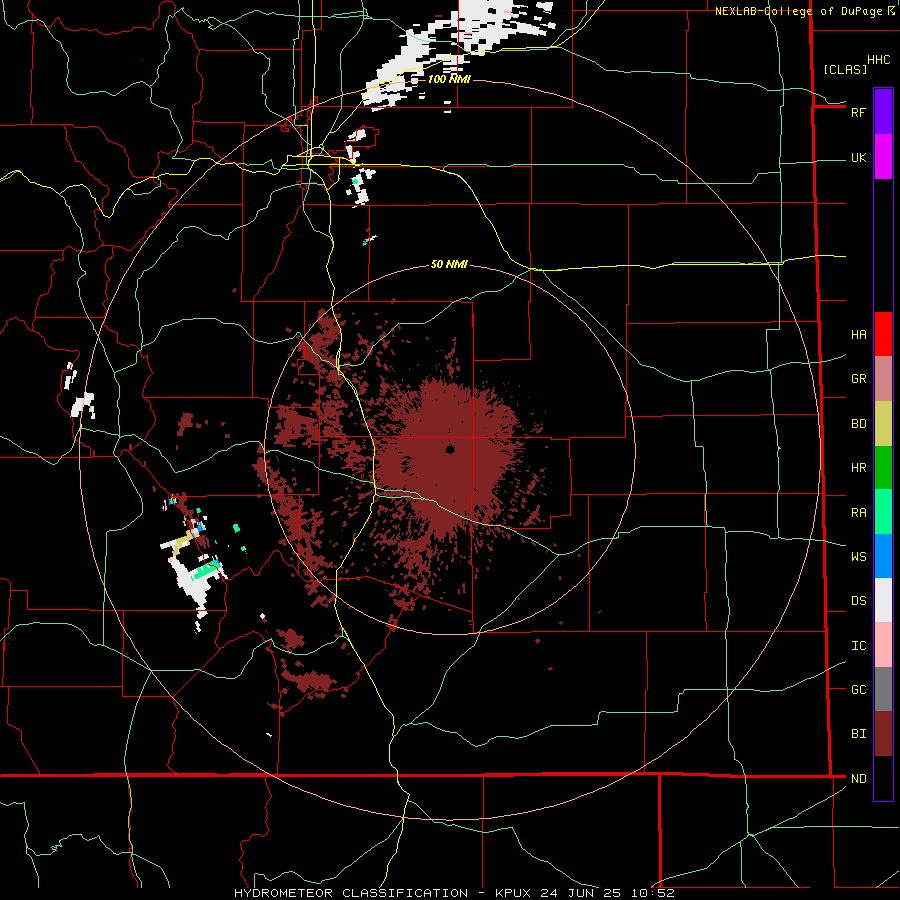Click the '100 NMI' range ring label
Screen dimensions: 900x900
click(449, 79)
